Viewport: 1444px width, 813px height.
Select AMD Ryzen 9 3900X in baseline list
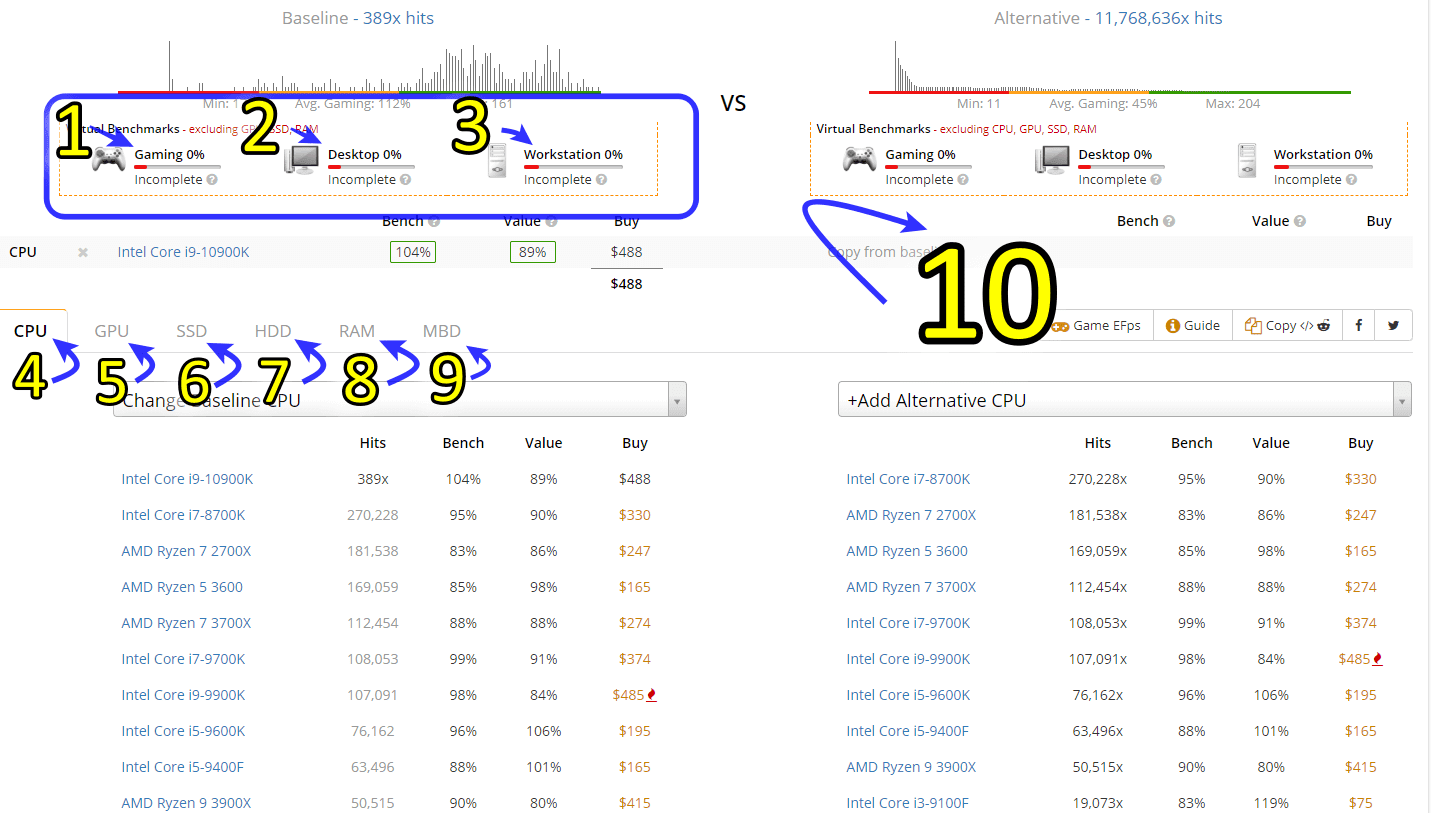[186, 803]
